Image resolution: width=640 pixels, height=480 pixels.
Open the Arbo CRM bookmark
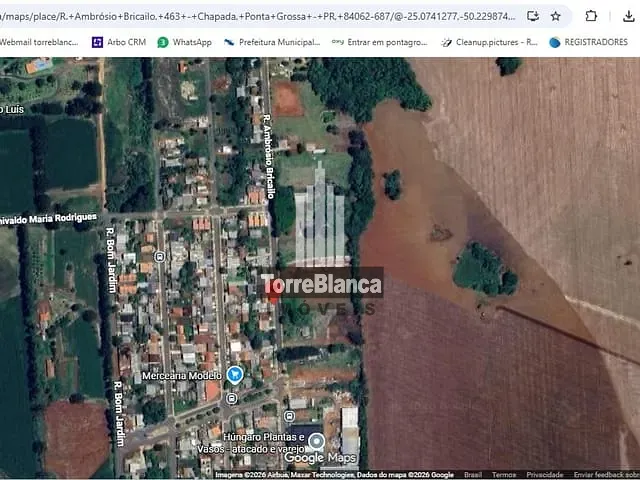(119, 42)
